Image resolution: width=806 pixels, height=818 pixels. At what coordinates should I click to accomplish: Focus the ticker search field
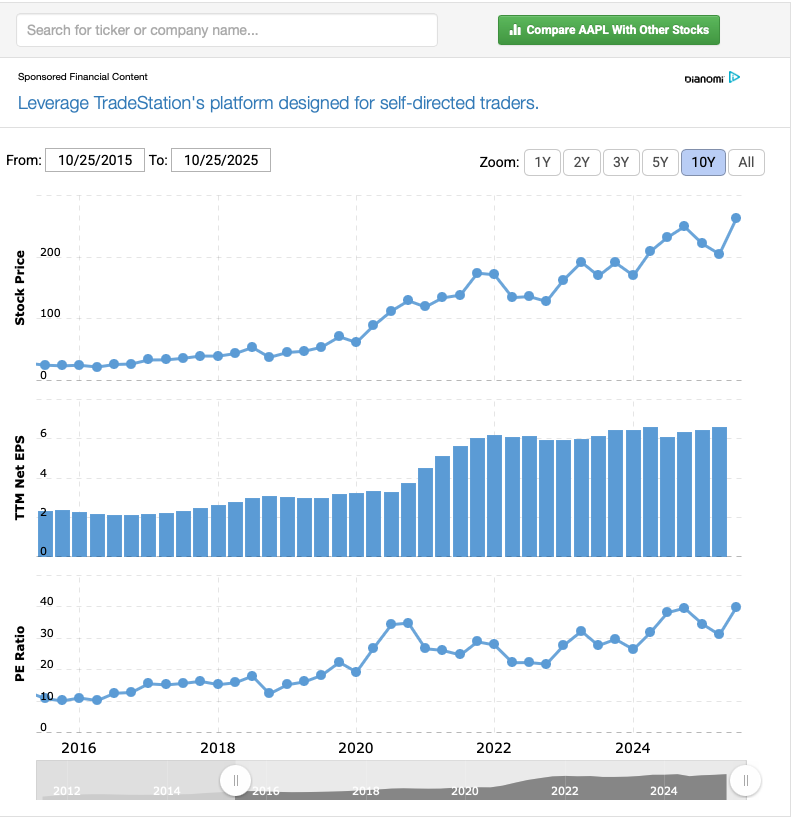tap(227, 30)
